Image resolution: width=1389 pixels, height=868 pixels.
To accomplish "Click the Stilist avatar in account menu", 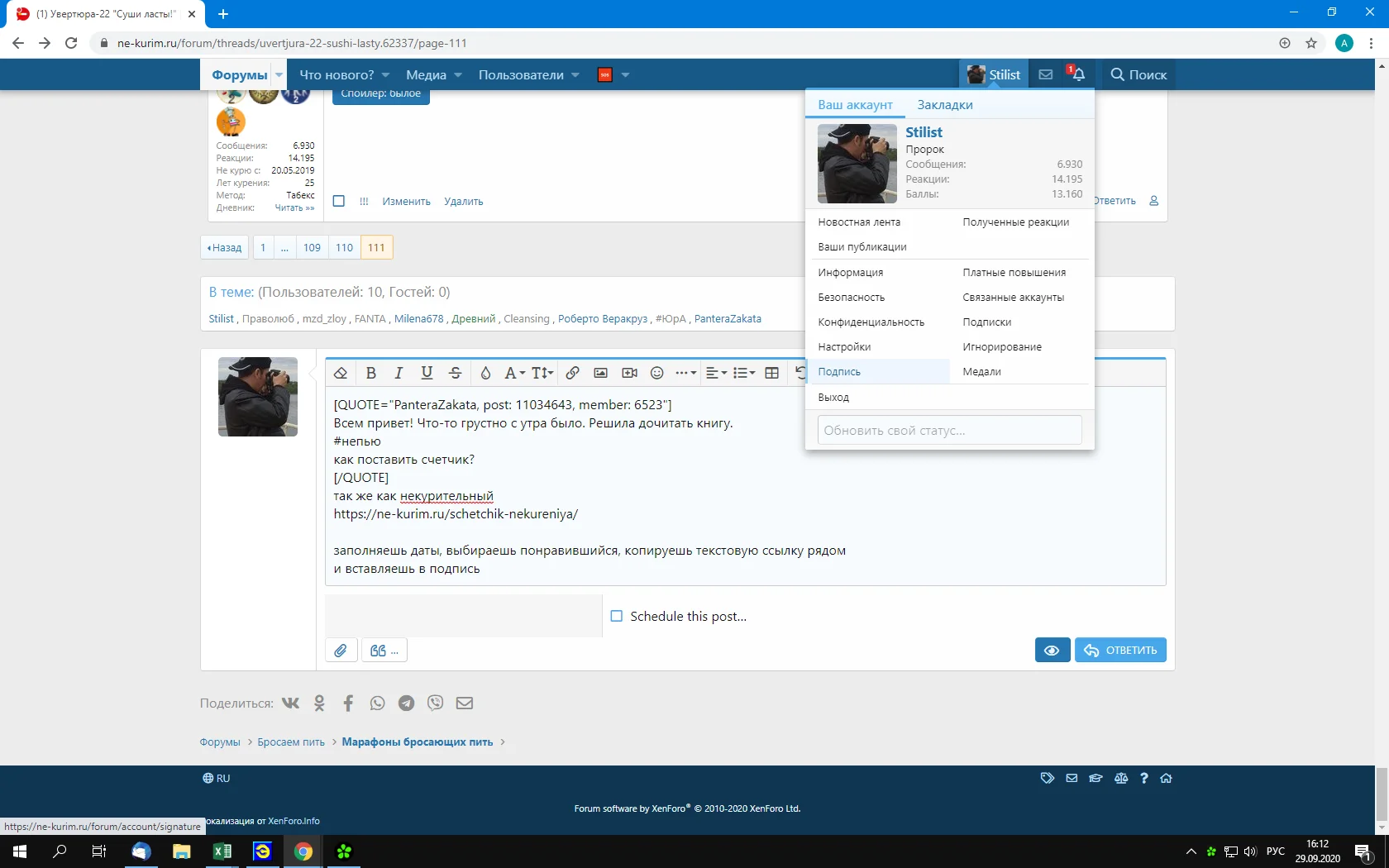I will (857, 164).
